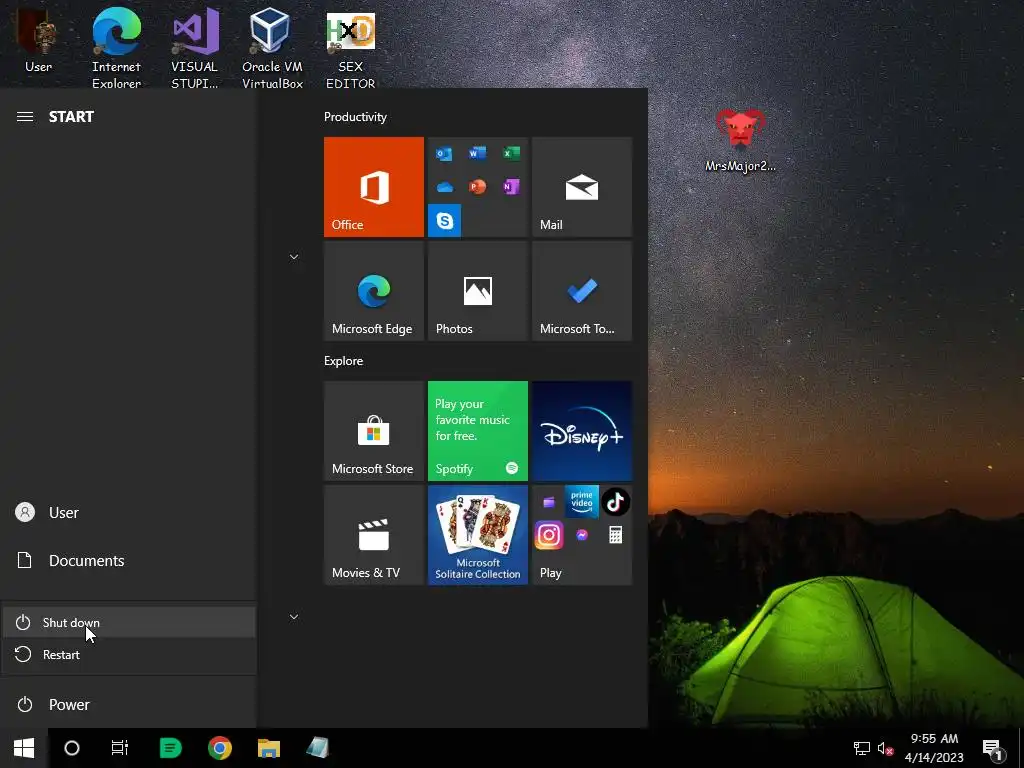This screenshot has height=768, width=1024.
Task: Open the Mail tile
Action: [x=582, y=187]
